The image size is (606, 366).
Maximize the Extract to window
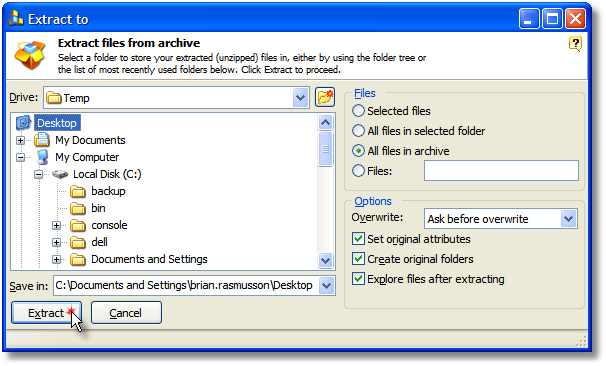point(552,19)
